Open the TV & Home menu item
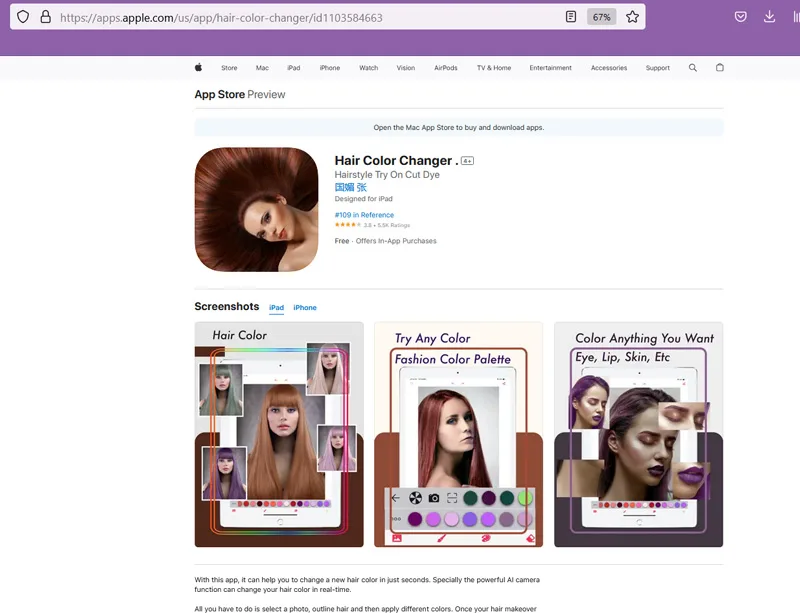Viewport: 800px width, 613px height. tap(494, 68)
